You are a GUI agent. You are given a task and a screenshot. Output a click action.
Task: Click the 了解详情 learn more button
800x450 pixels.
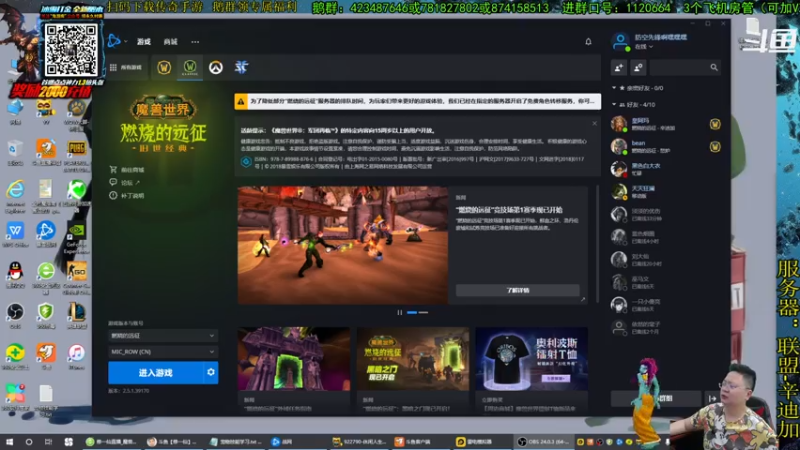click(x=517, y=290)
